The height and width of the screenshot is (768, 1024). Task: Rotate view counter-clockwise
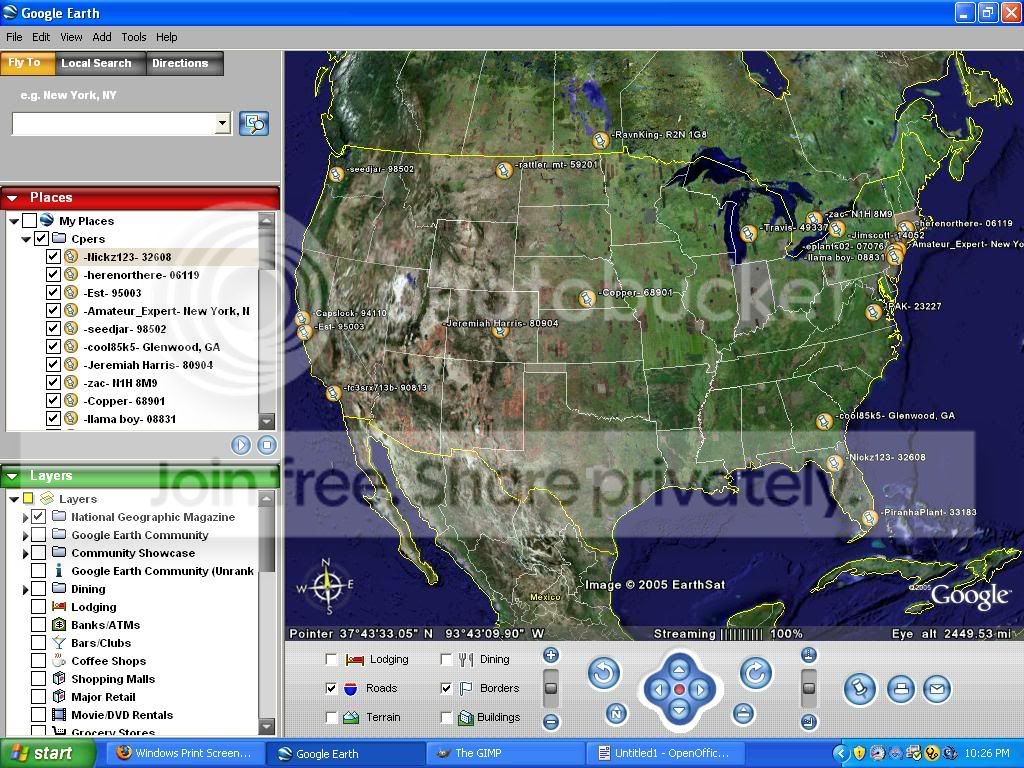click(x=603, y=673)
